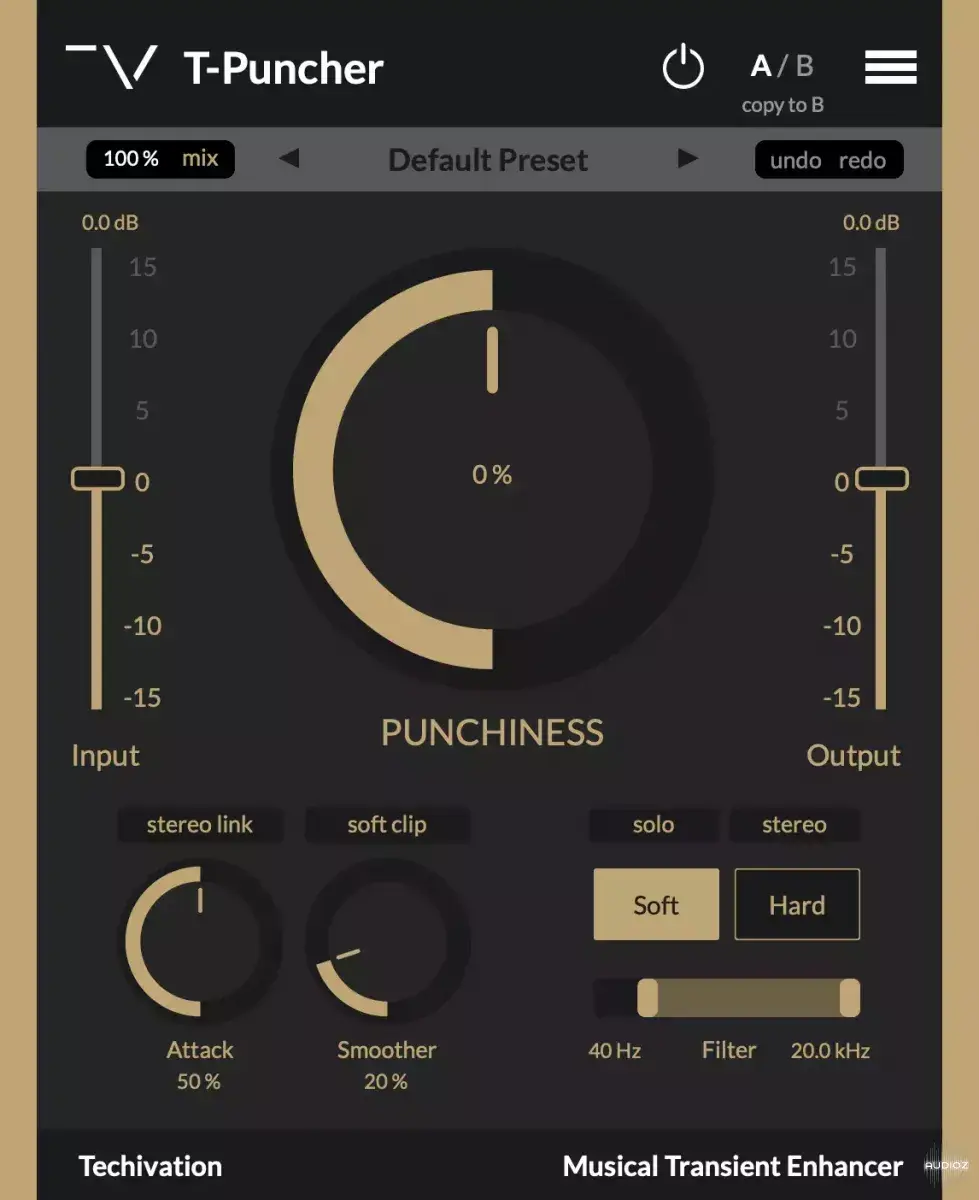Open the Default Preset name
This screenshot has width=979, height=1200.
tap(488, 160)
